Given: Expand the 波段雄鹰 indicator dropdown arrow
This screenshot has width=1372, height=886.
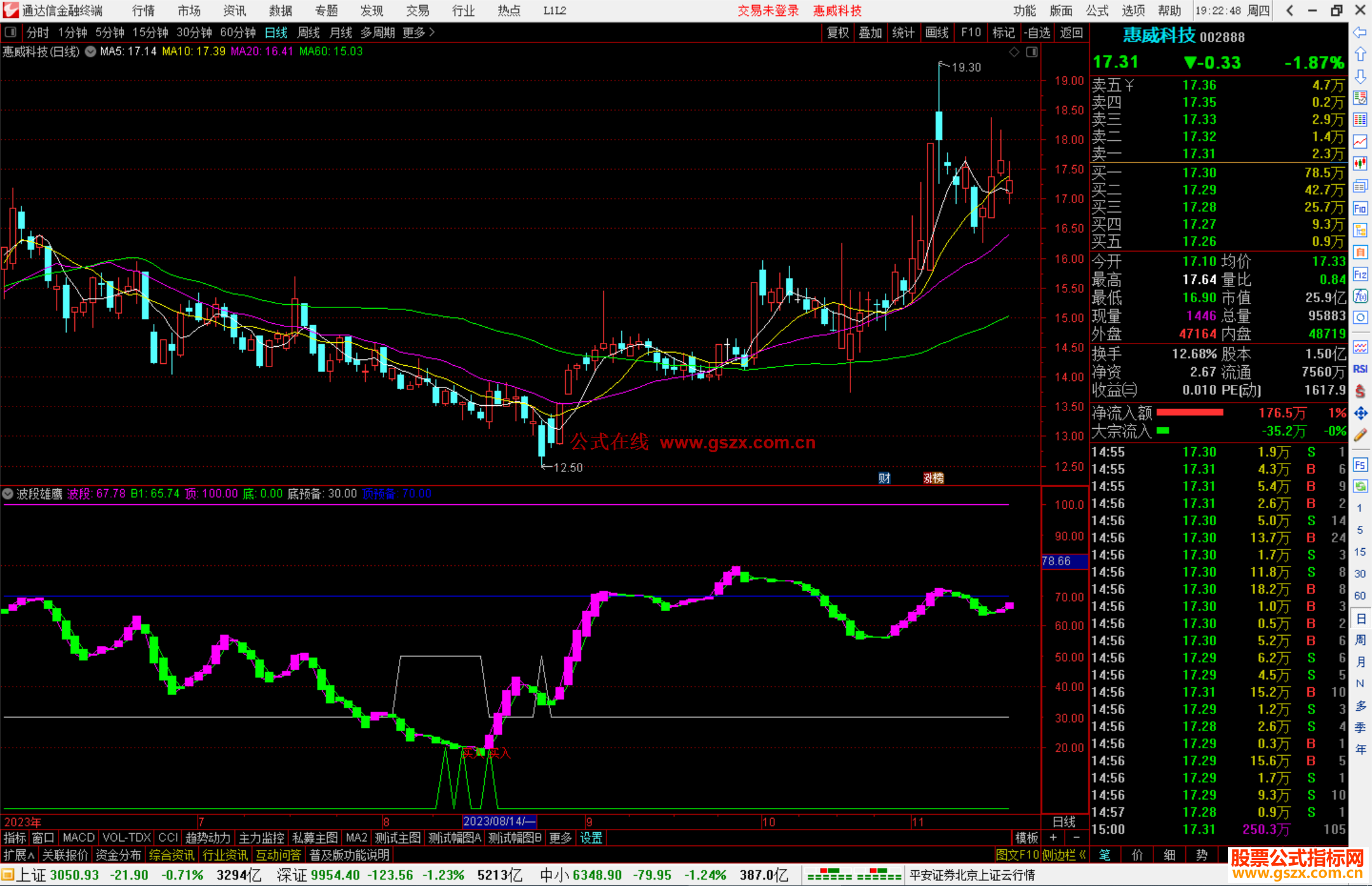Looking at the screenshot, I should tap(8, 493).
